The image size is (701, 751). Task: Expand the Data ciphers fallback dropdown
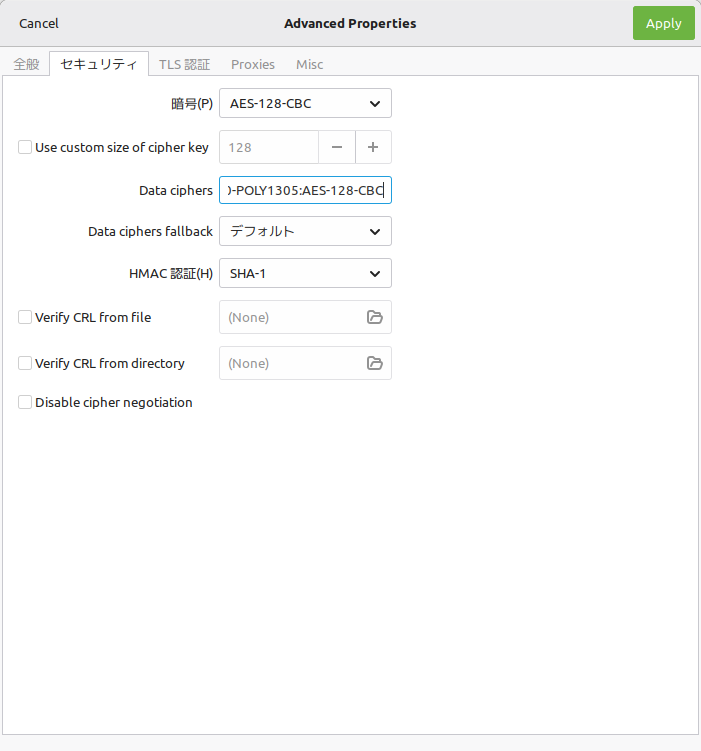coord(305,231)
